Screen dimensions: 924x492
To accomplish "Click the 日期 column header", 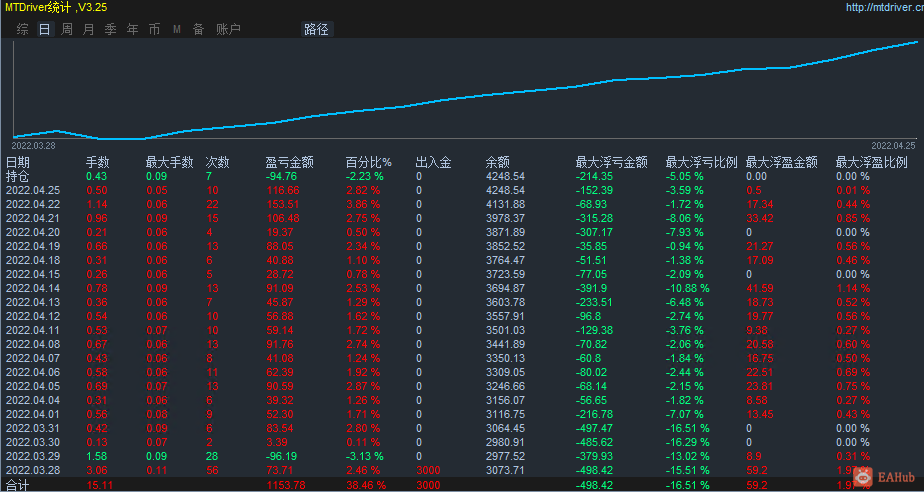I will point(18,162).
